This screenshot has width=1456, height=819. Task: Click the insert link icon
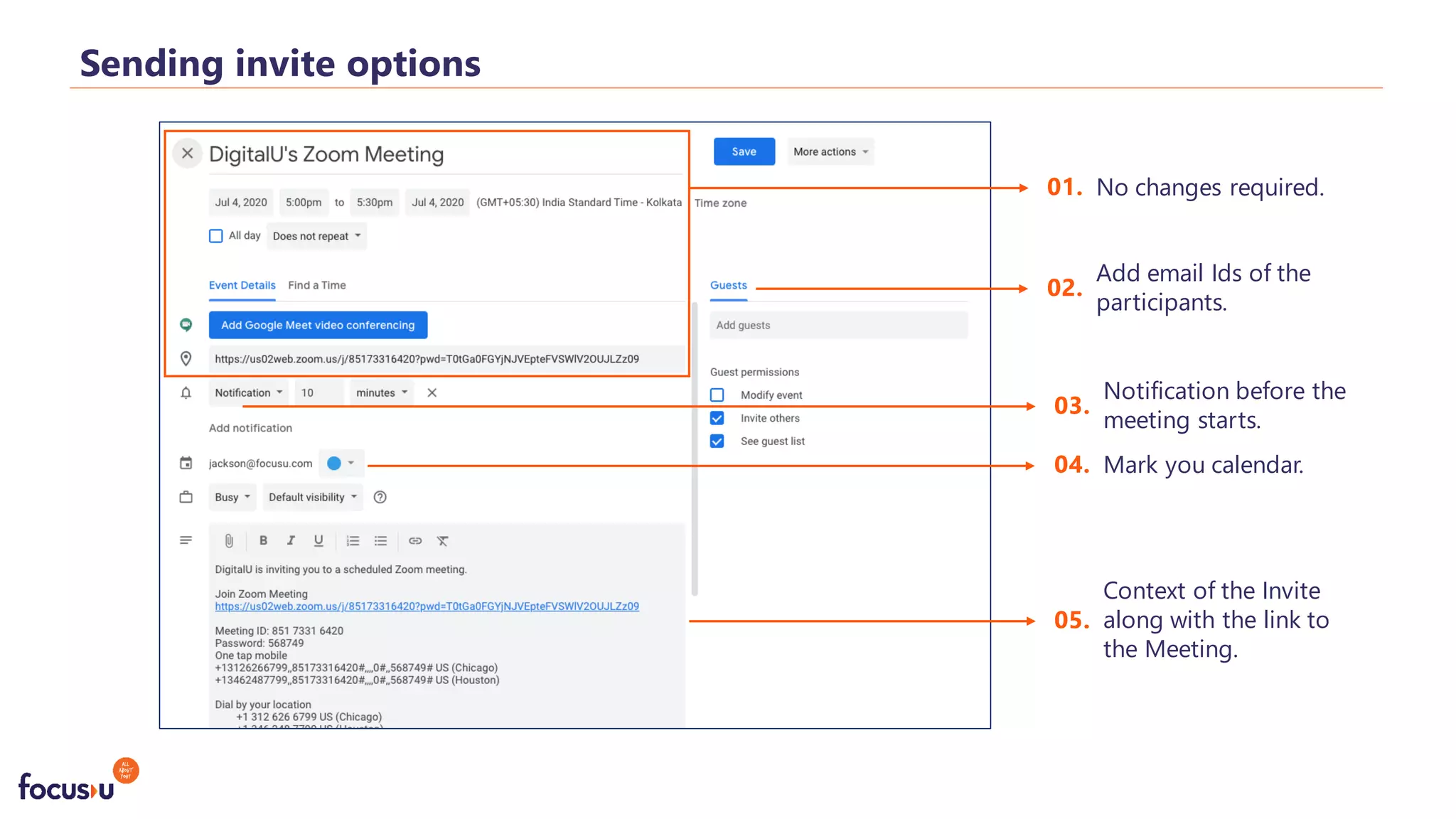click(415, 541)
